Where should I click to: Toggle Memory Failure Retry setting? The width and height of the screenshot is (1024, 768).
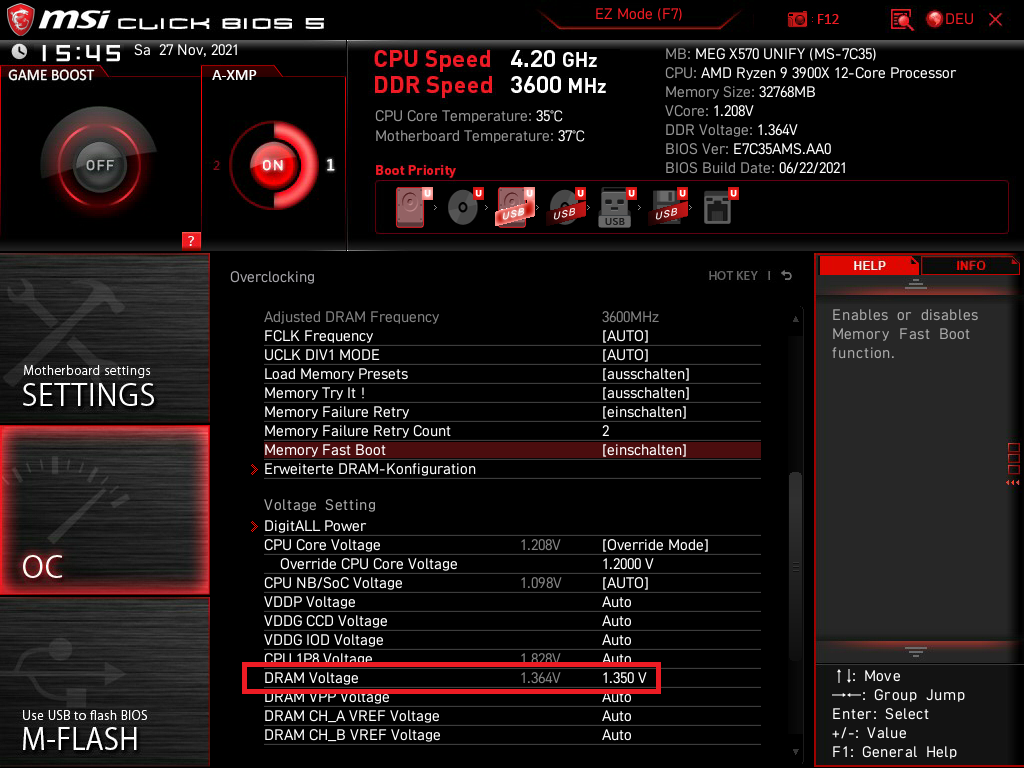[x=512, y=411]
